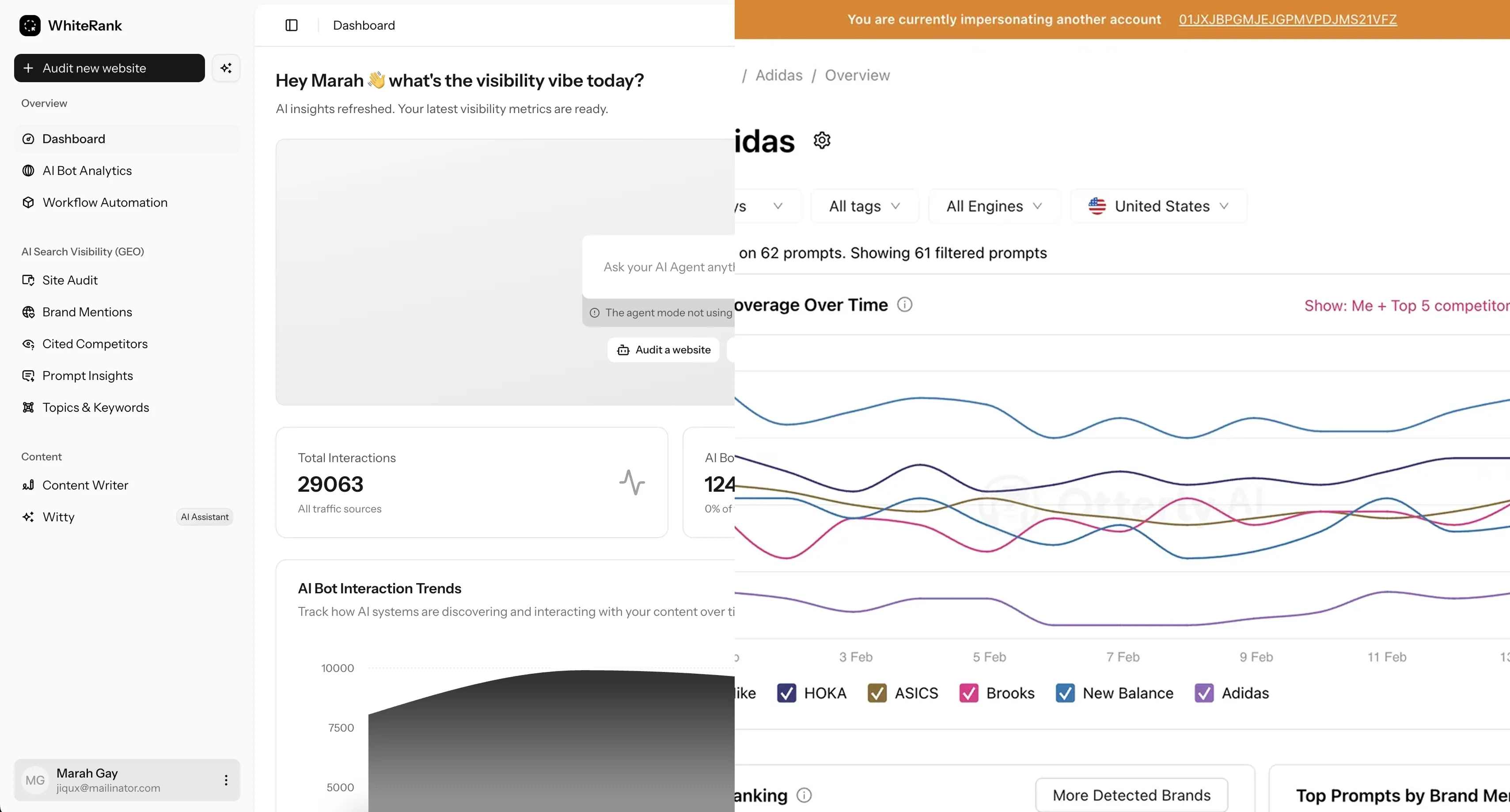
Task: Open Prompt Insights menu item
Action: click(127, 376)
